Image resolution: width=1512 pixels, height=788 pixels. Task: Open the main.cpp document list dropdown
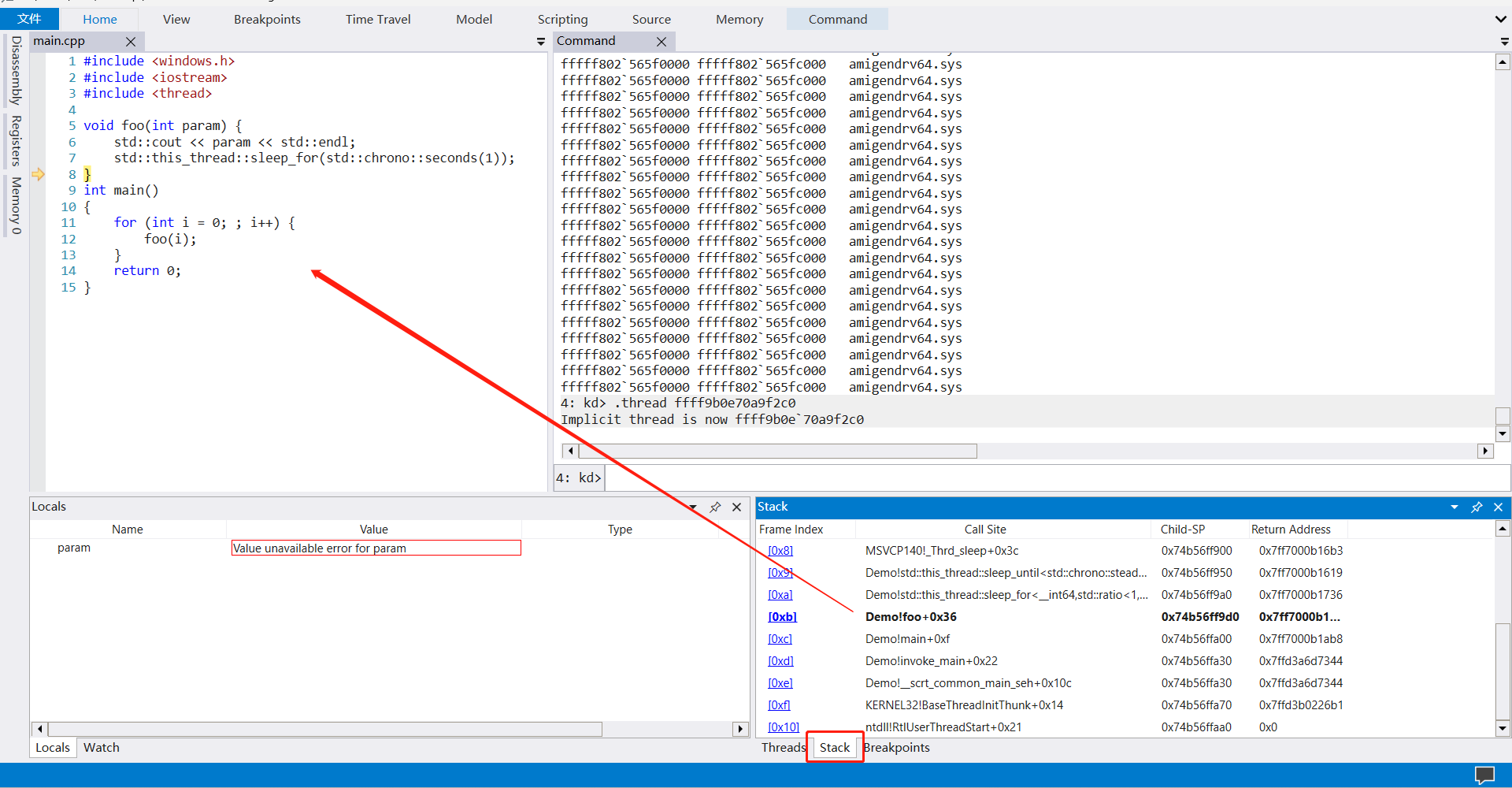(x=541, y=42)
